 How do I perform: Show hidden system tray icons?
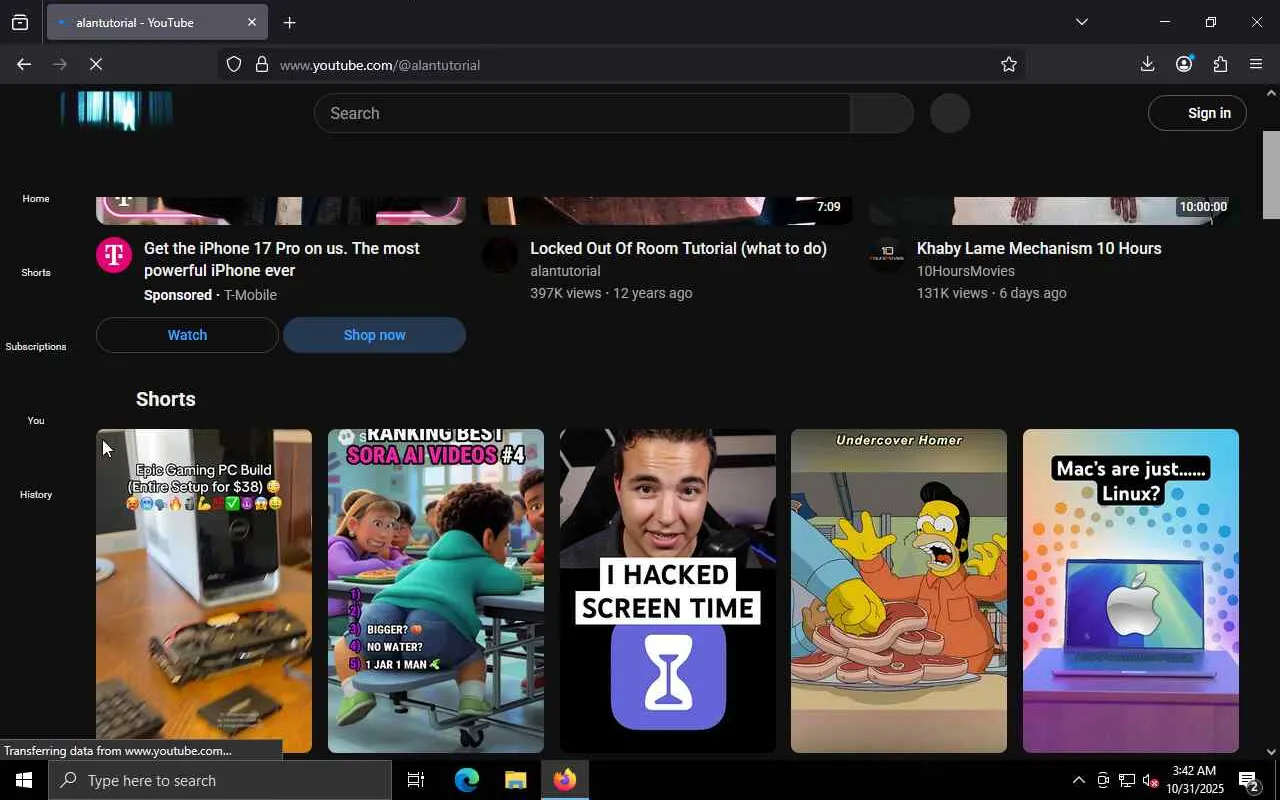(1078, 780)
